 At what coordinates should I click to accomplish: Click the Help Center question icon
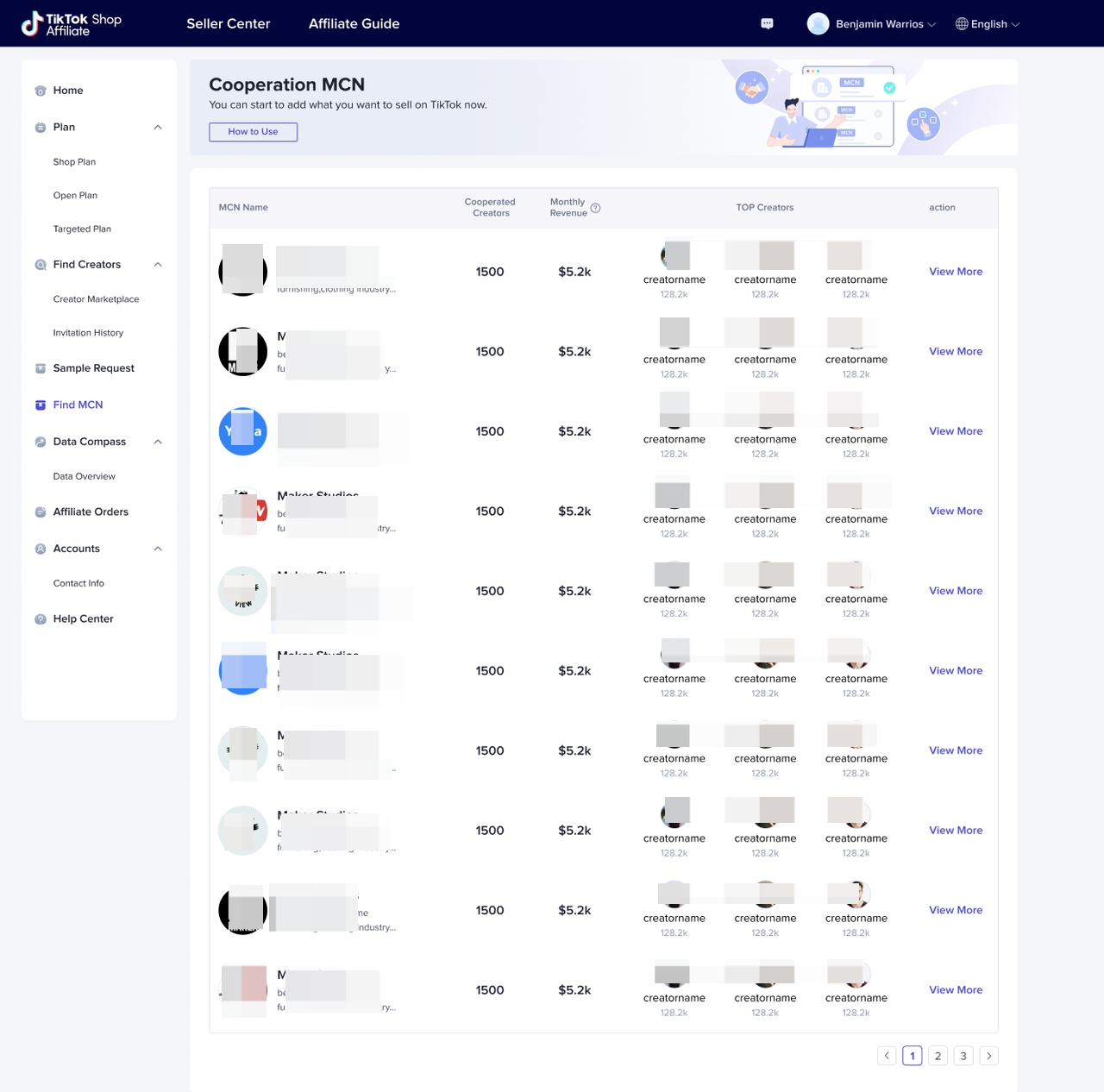(x=41, y=619)
